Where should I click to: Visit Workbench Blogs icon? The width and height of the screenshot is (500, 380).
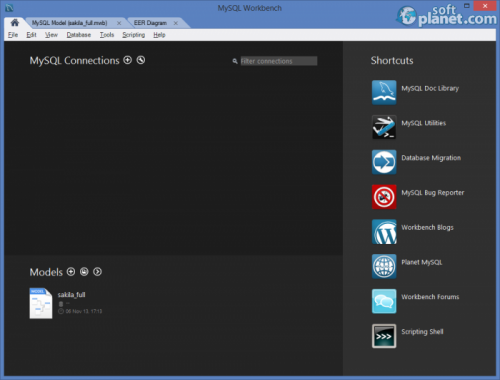pos(384,232)
